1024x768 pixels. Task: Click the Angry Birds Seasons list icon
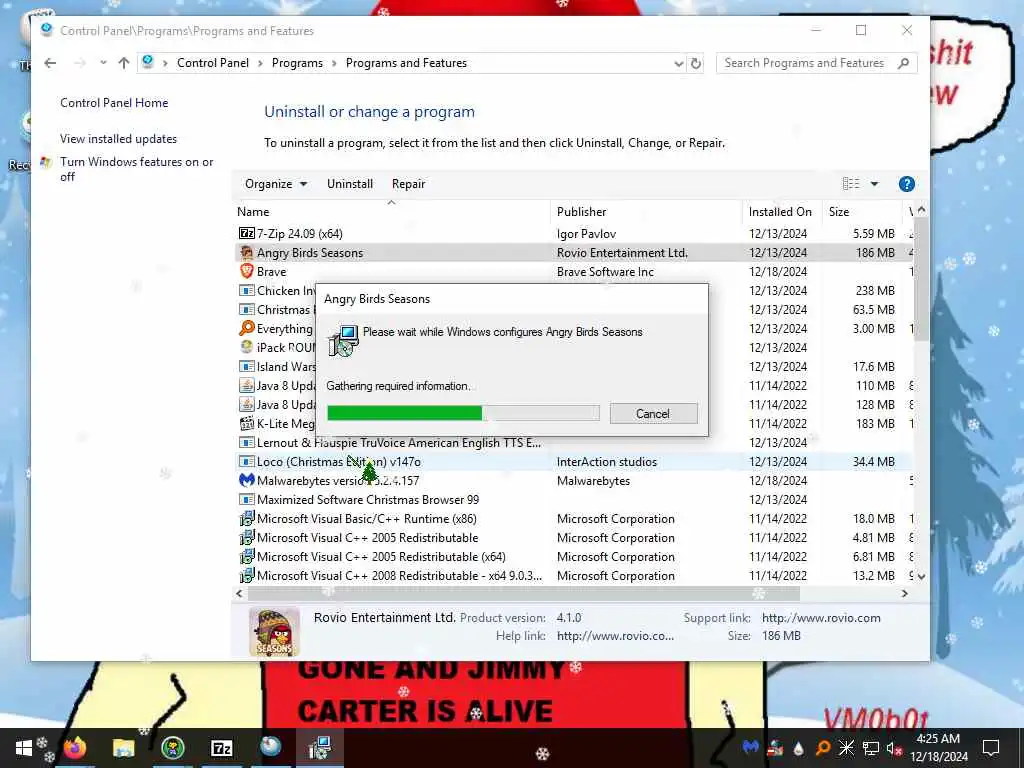tap(246, 252)
